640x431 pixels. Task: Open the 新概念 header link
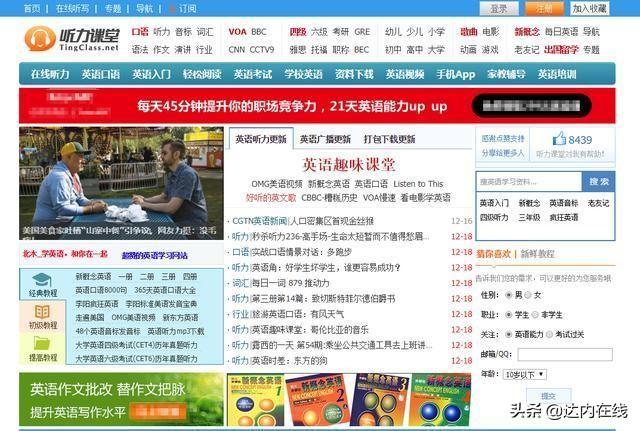(527, 32)
